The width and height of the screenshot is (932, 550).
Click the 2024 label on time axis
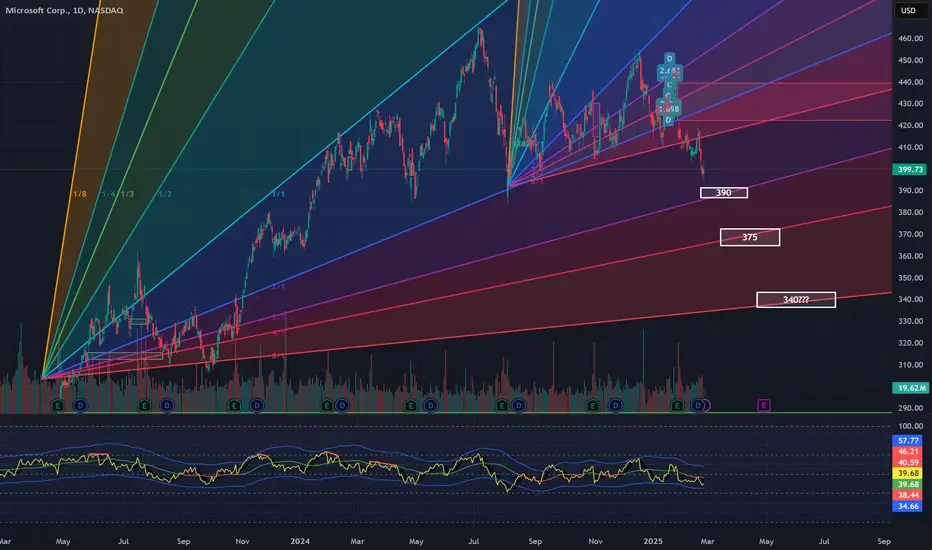300,541
